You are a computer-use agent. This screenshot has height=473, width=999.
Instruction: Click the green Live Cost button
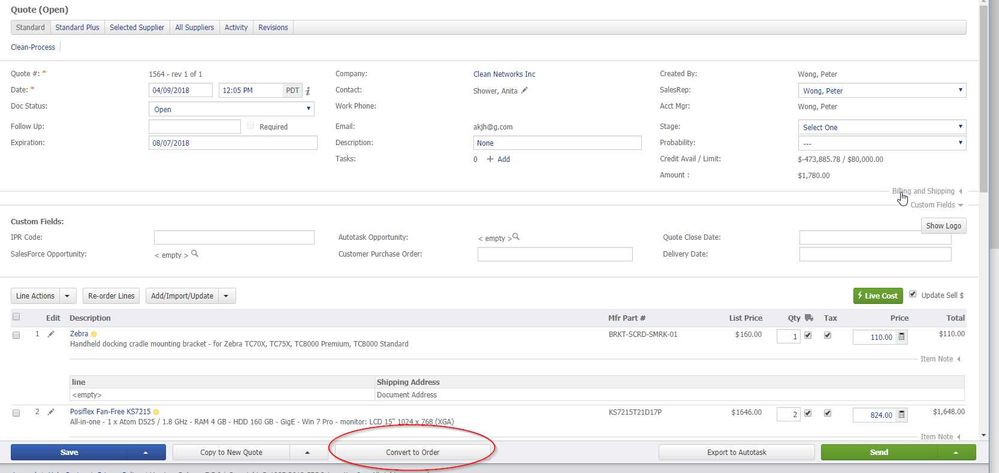click(877, 296)
